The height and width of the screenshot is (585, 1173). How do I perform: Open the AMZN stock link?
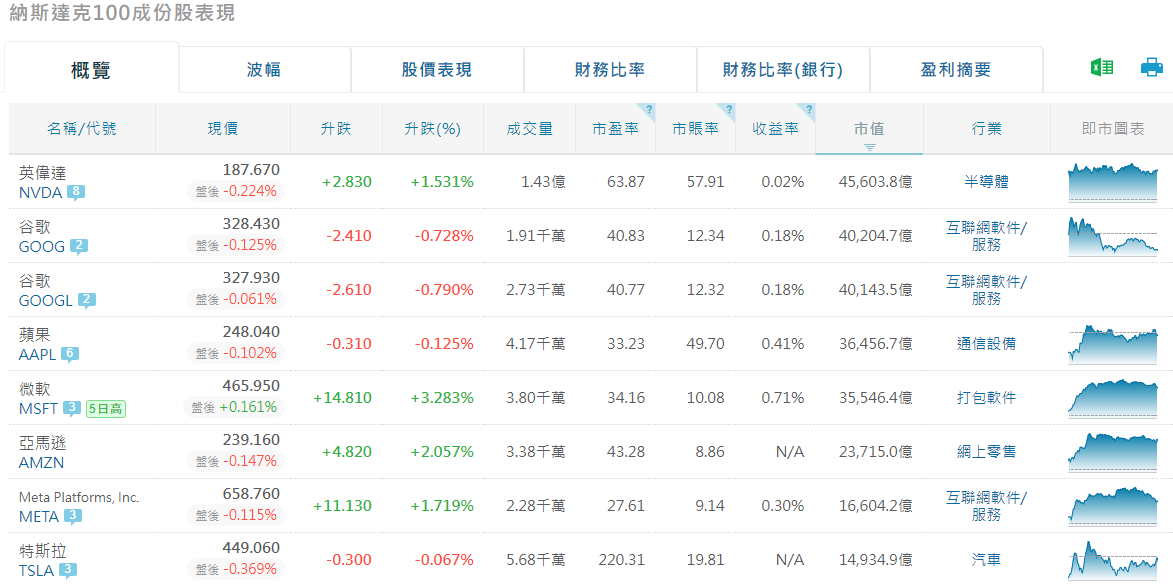41,462
